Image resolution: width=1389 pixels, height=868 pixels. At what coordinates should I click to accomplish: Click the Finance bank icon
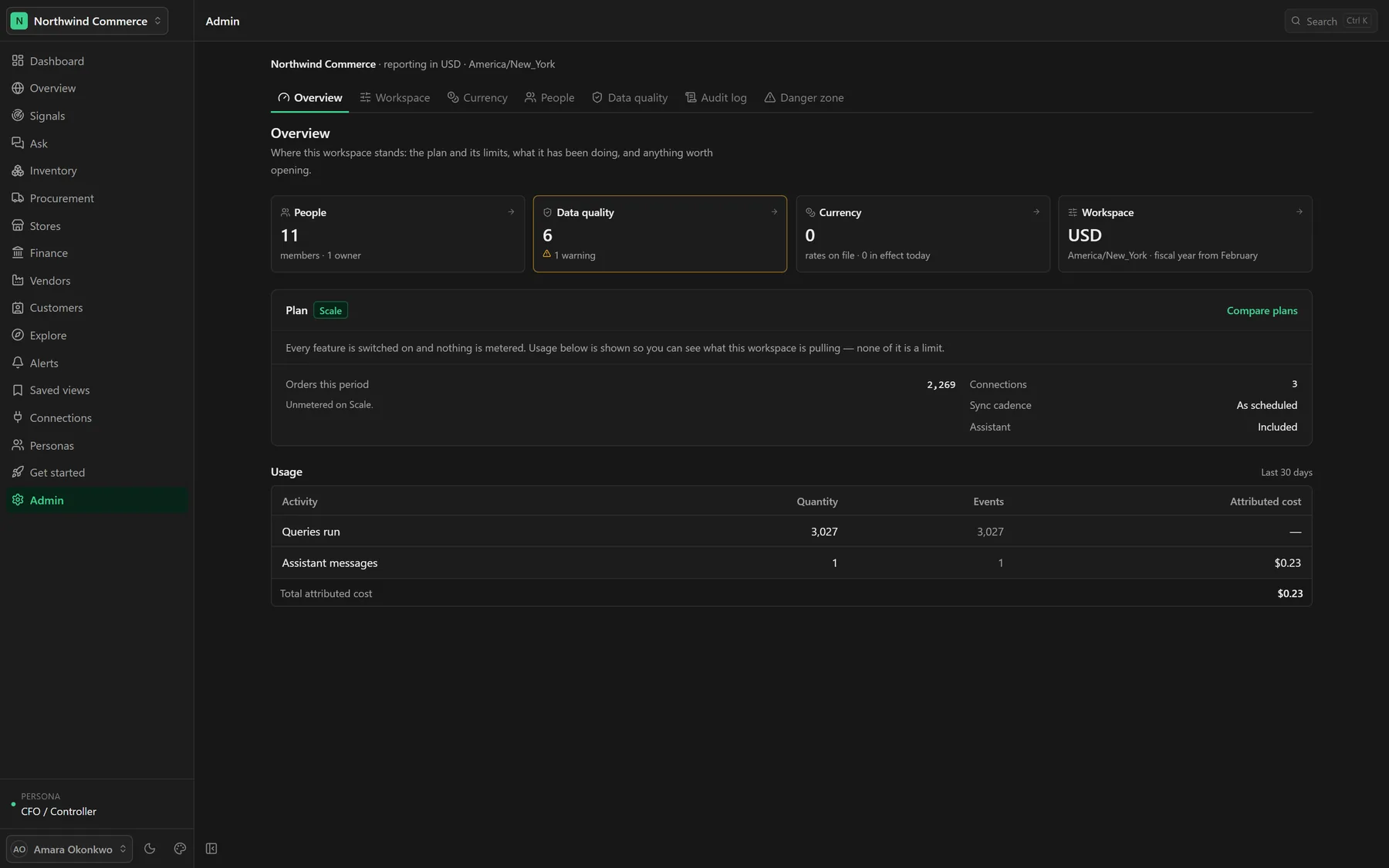(18, 252)
